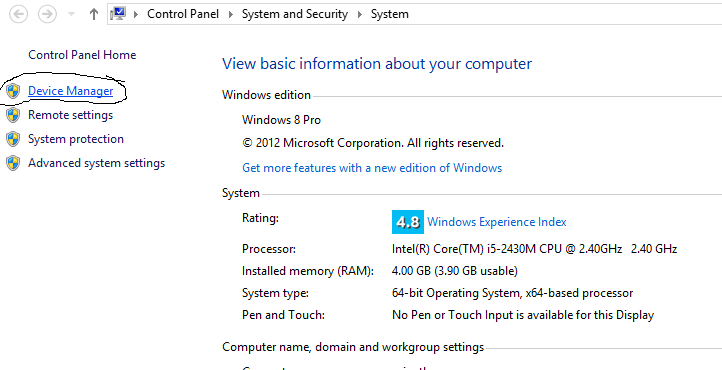This screenshot has width=722, height=370.
Task: Click the 2012 Microsoft Corporation copyright text
Action: [x=373, y=143]
